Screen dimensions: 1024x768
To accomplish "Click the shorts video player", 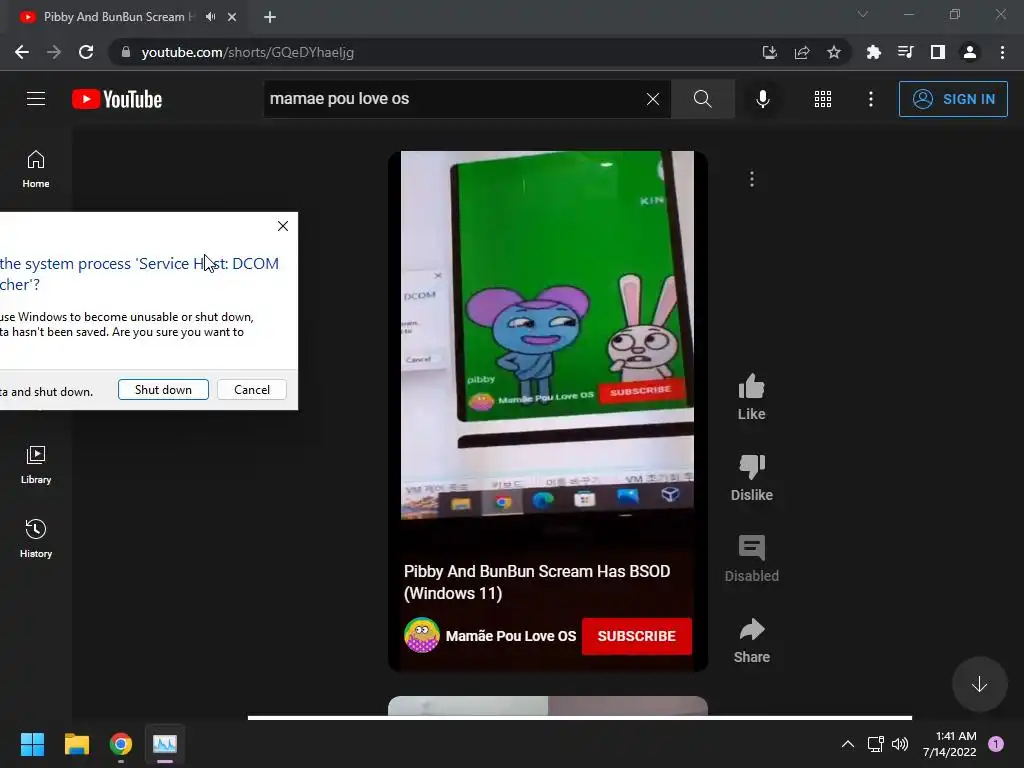I will click(x=547, y=335).
